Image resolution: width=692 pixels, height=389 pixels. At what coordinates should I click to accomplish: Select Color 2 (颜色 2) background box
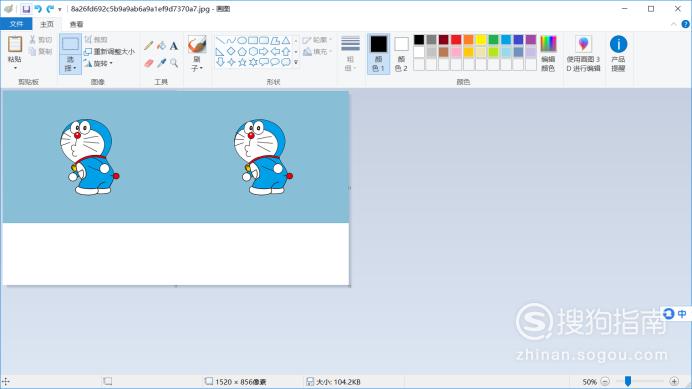(x=401, y=53)
